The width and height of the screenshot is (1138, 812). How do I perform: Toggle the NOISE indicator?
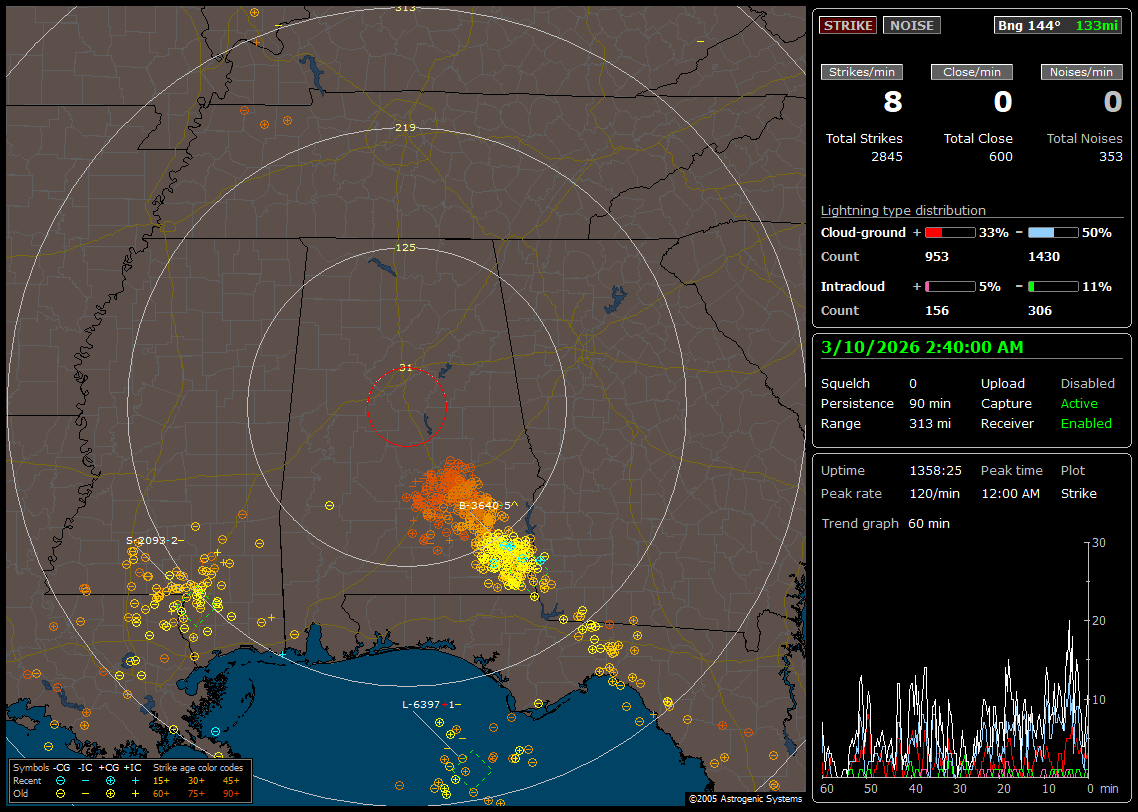911,25
